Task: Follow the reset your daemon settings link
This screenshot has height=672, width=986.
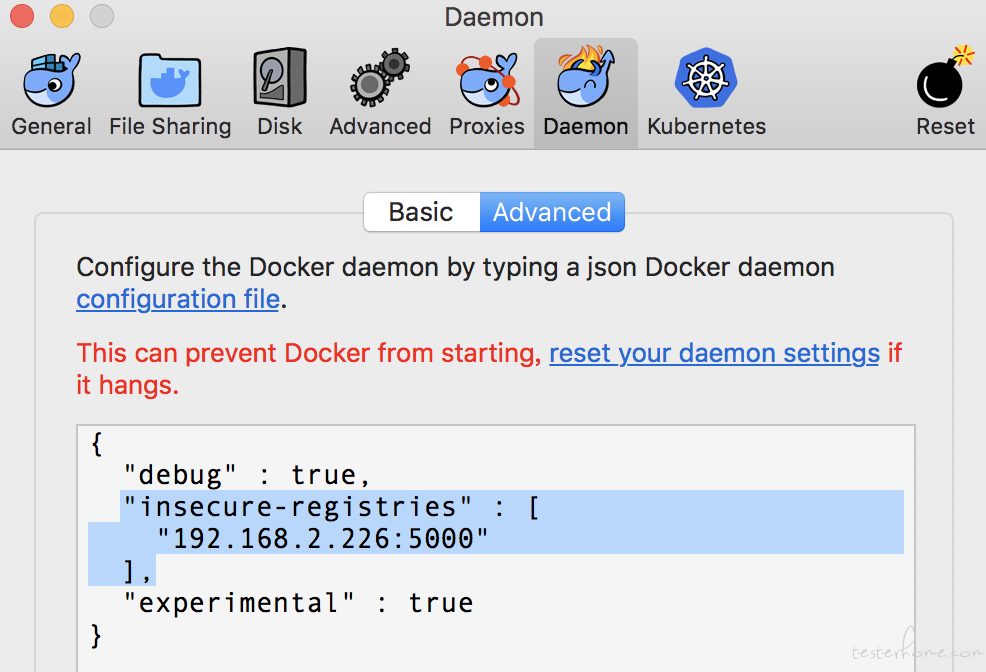Action: pos(714,353)
